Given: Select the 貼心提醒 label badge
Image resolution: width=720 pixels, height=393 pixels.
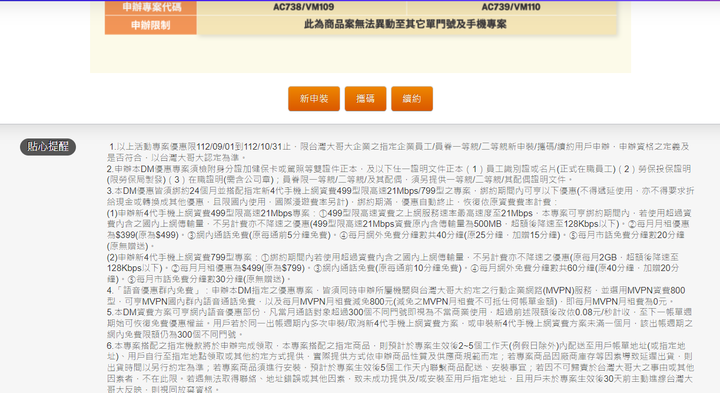Looking at the screenshot, I should point(48,147).
